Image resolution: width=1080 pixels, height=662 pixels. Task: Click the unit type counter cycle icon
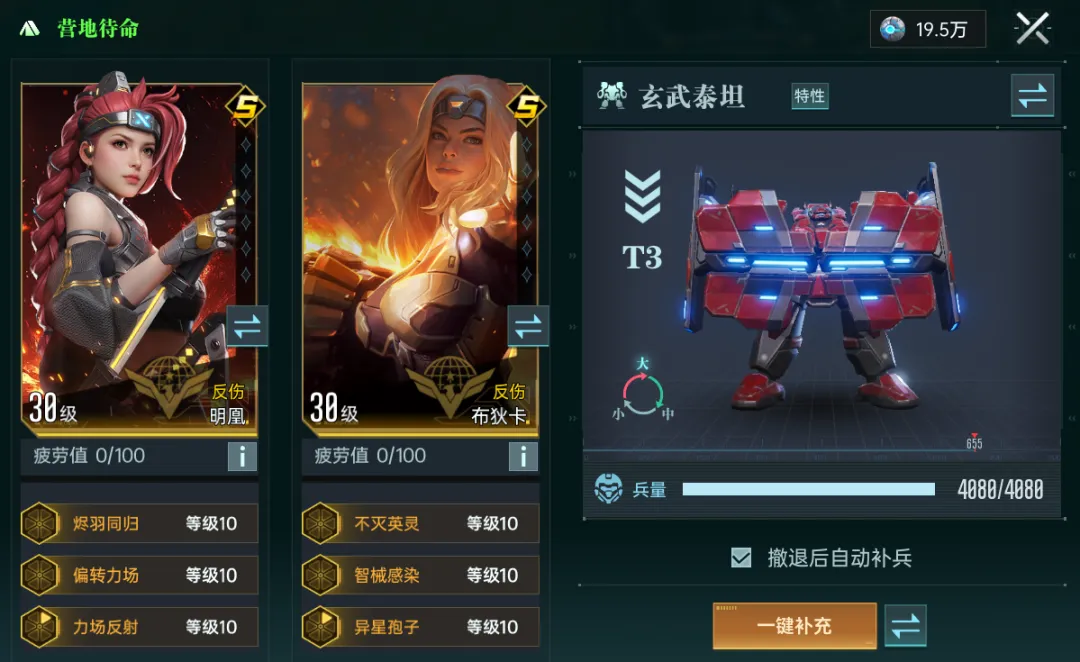point(643,390)
